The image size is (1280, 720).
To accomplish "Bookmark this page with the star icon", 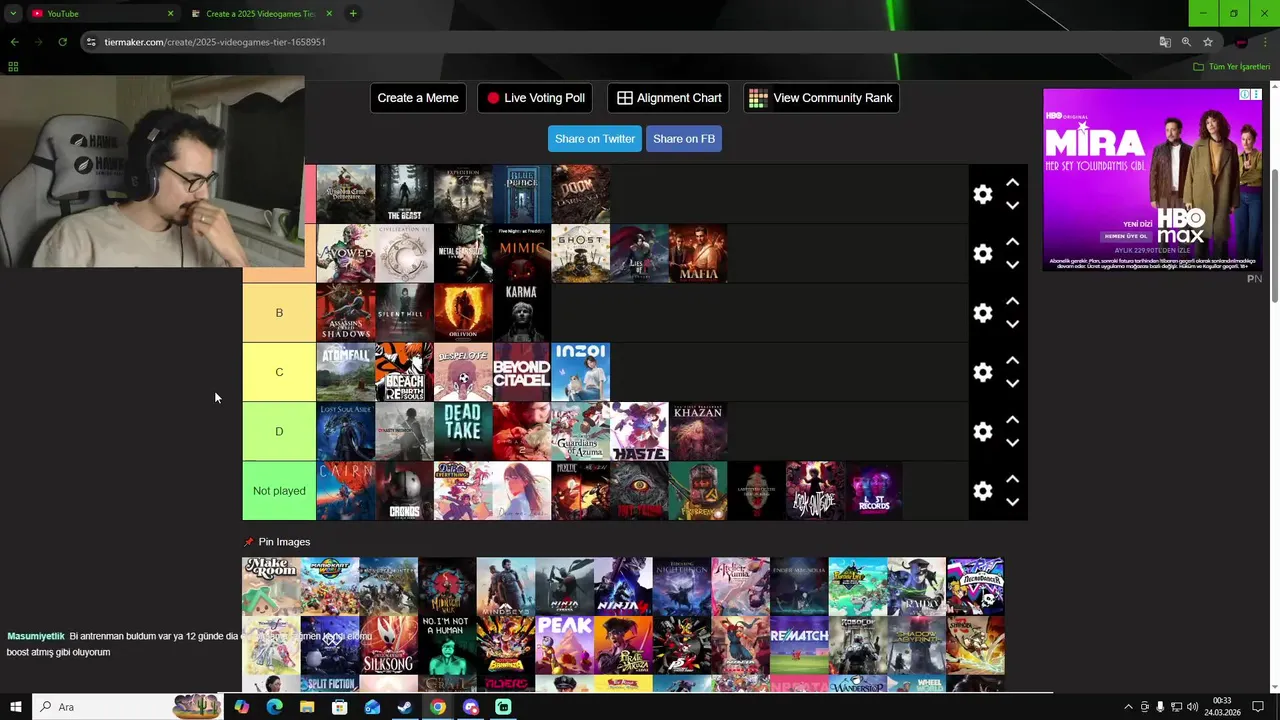I will [x=1208, y=42].
